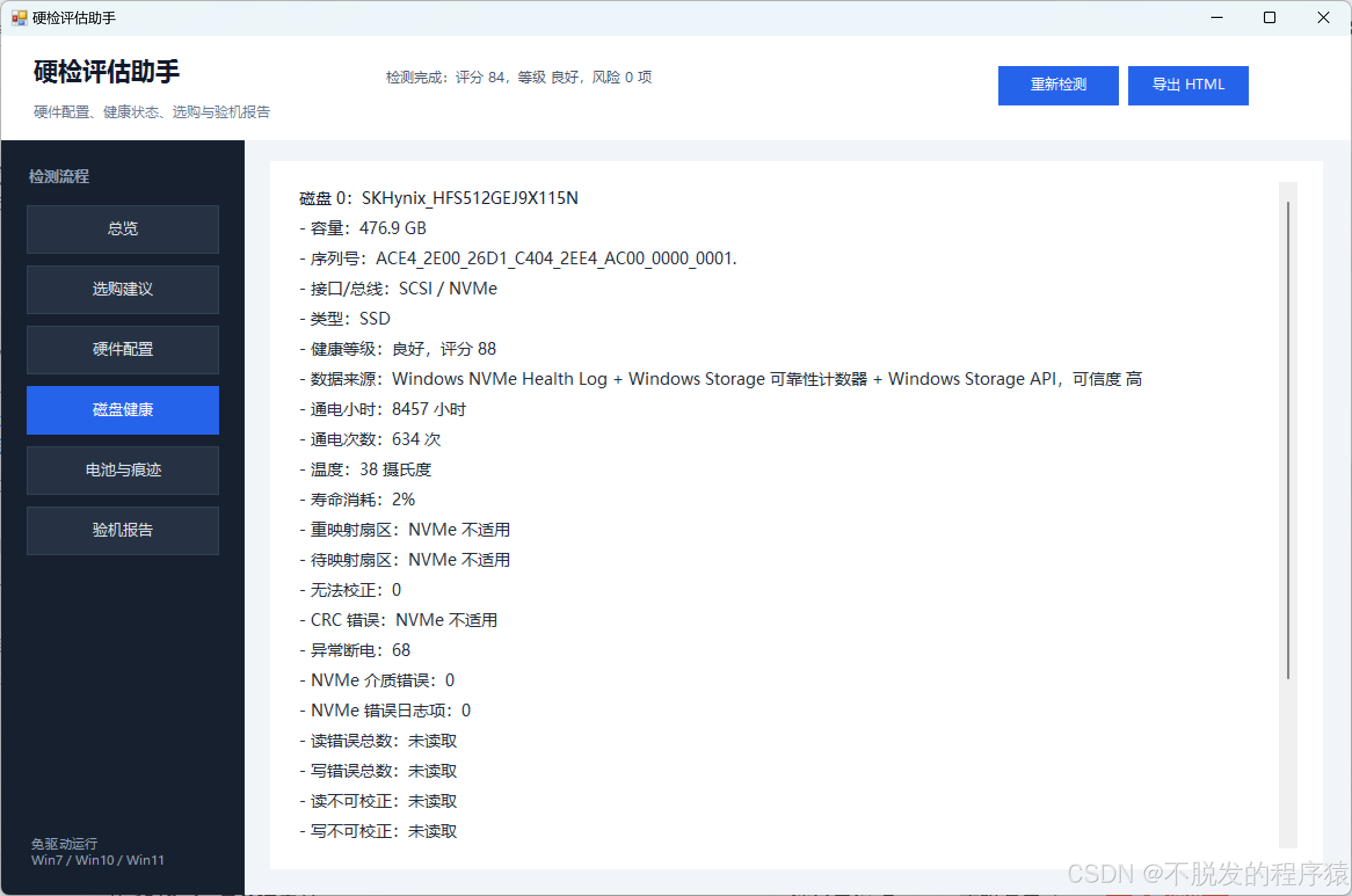
Task: Open the 验机报告 section
Action: [x=123, y=530]
